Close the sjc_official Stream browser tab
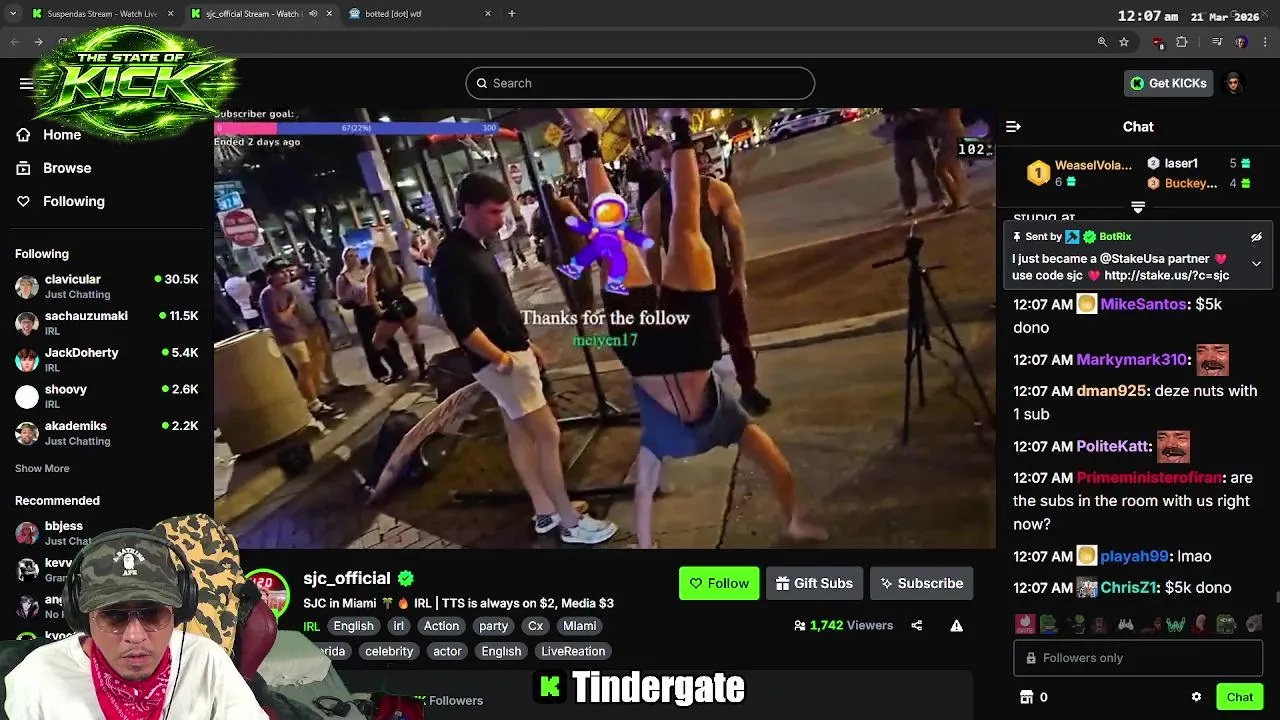Viewport: 1280px width, 720px height. tap(330, 14)
